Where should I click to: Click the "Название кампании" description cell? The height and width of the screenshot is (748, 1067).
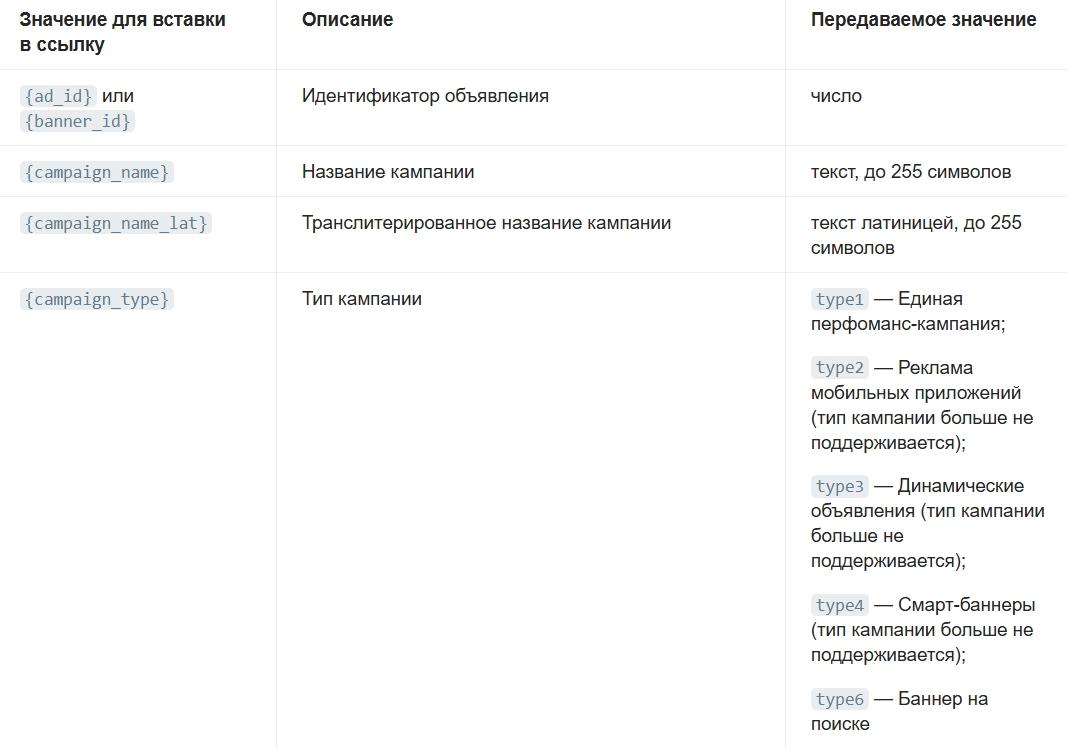point(388,172)
